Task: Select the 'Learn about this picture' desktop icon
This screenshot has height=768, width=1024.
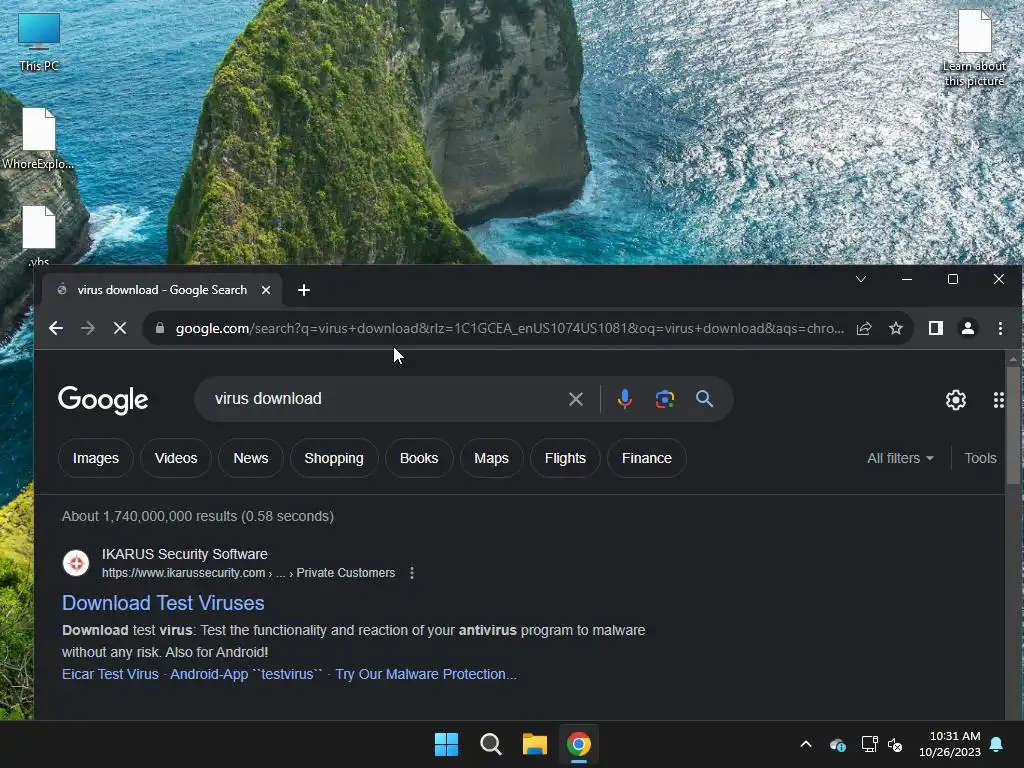Action: (974, 48)
